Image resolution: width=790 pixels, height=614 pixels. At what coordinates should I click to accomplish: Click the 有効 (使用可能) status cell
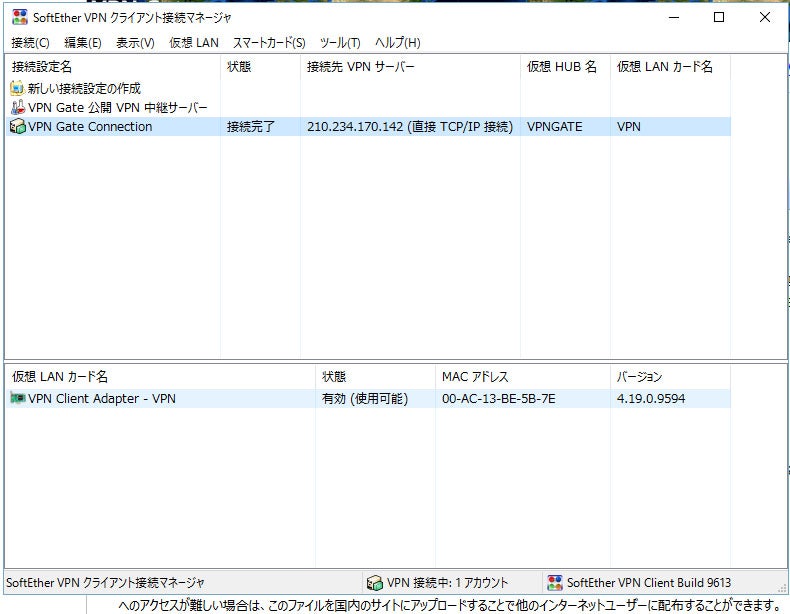click(x=365, y=398)
